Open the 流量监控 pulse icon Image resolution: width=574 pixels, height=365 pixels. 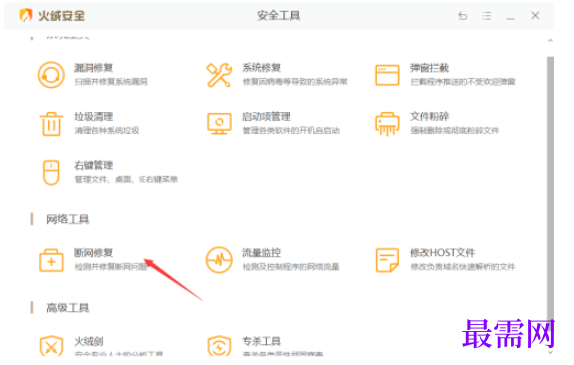pyautogui.click(x=219, y=260)
